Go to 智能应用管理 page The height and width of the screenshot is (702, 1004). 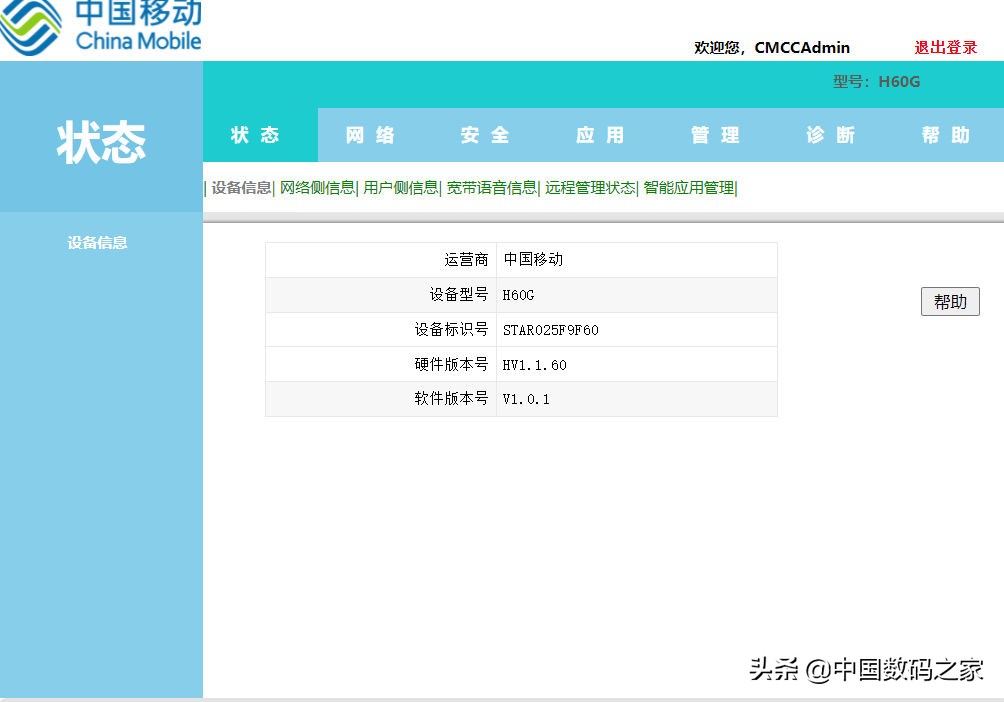(x=689, y=188)
